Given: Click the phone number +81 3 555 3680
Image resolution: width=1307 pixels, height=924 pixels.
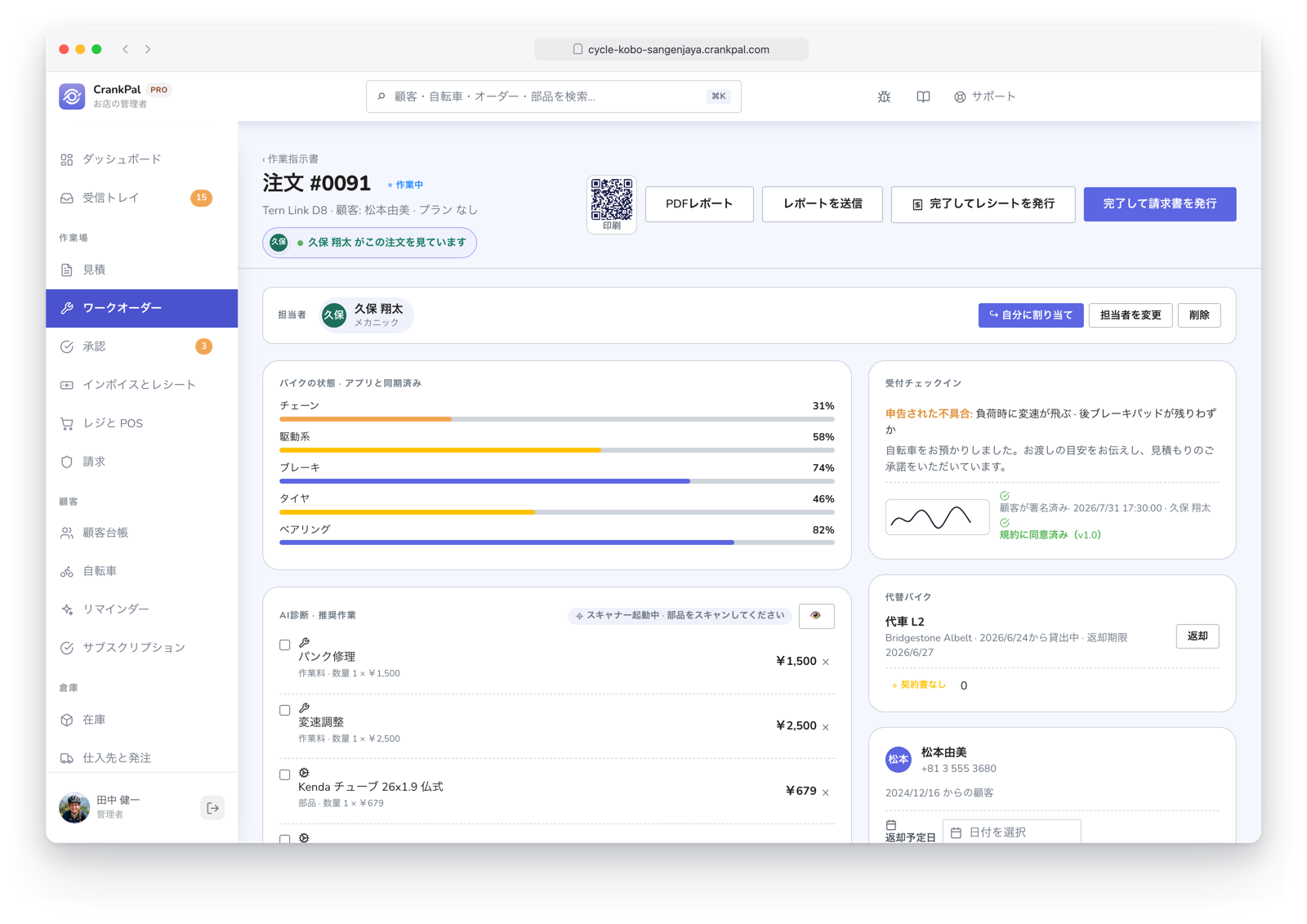Looking at the screenshot, I should click(958, 769).
